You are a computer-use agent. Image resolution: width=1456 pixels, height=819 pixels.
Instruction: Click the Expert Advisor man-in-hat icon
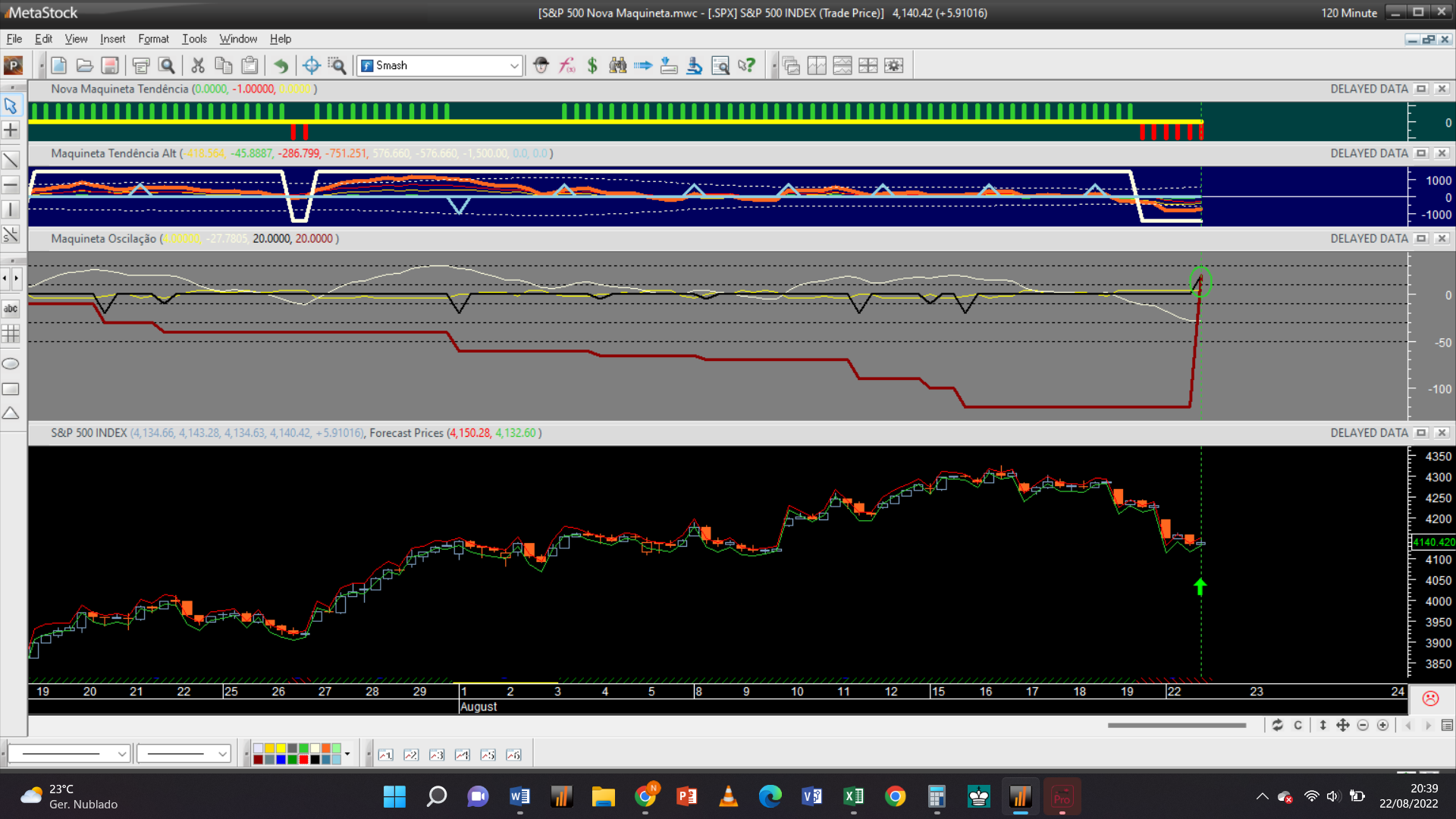(541, 66)
